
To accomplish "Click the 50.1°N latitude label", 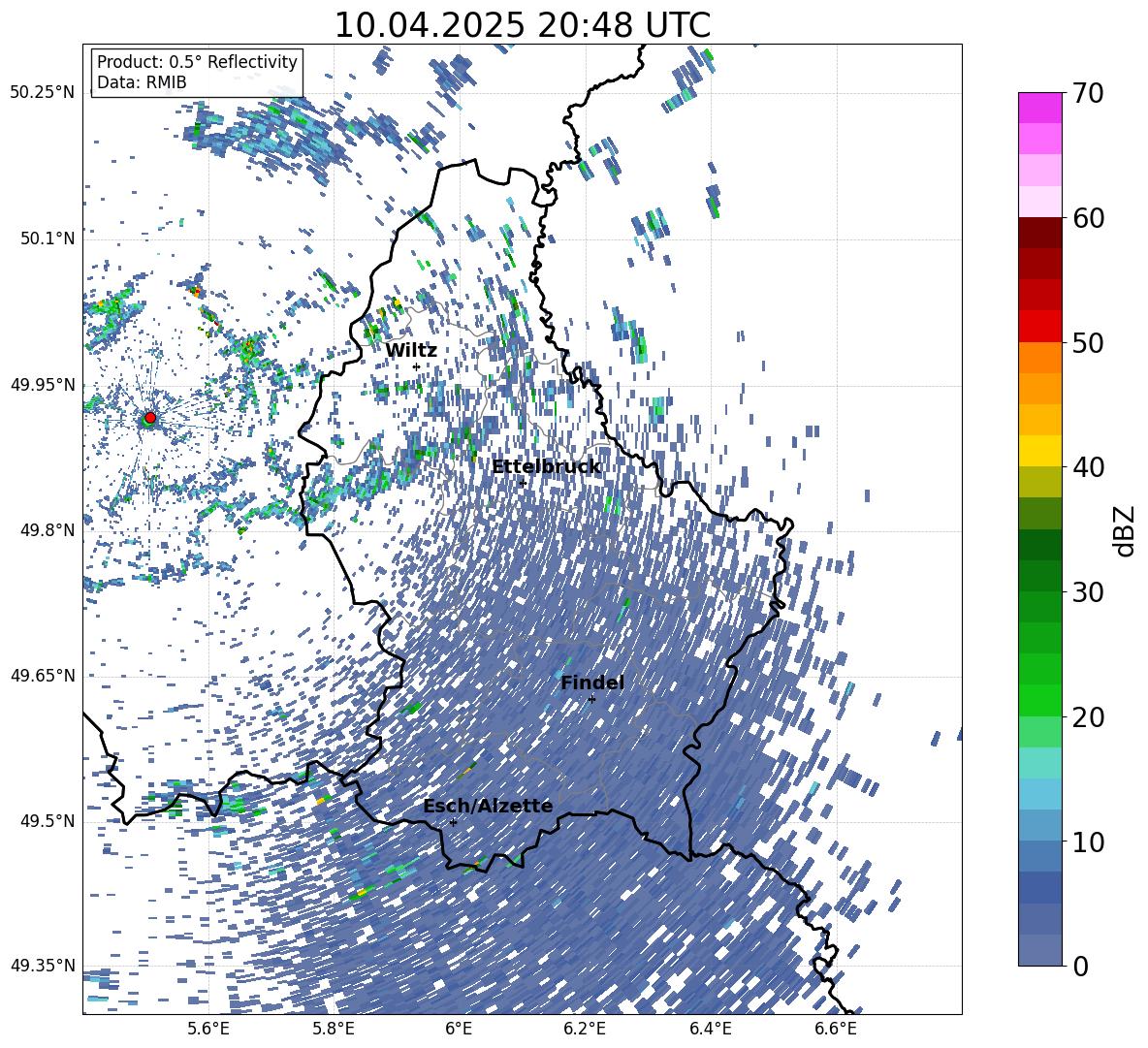I will pos(47,238).
